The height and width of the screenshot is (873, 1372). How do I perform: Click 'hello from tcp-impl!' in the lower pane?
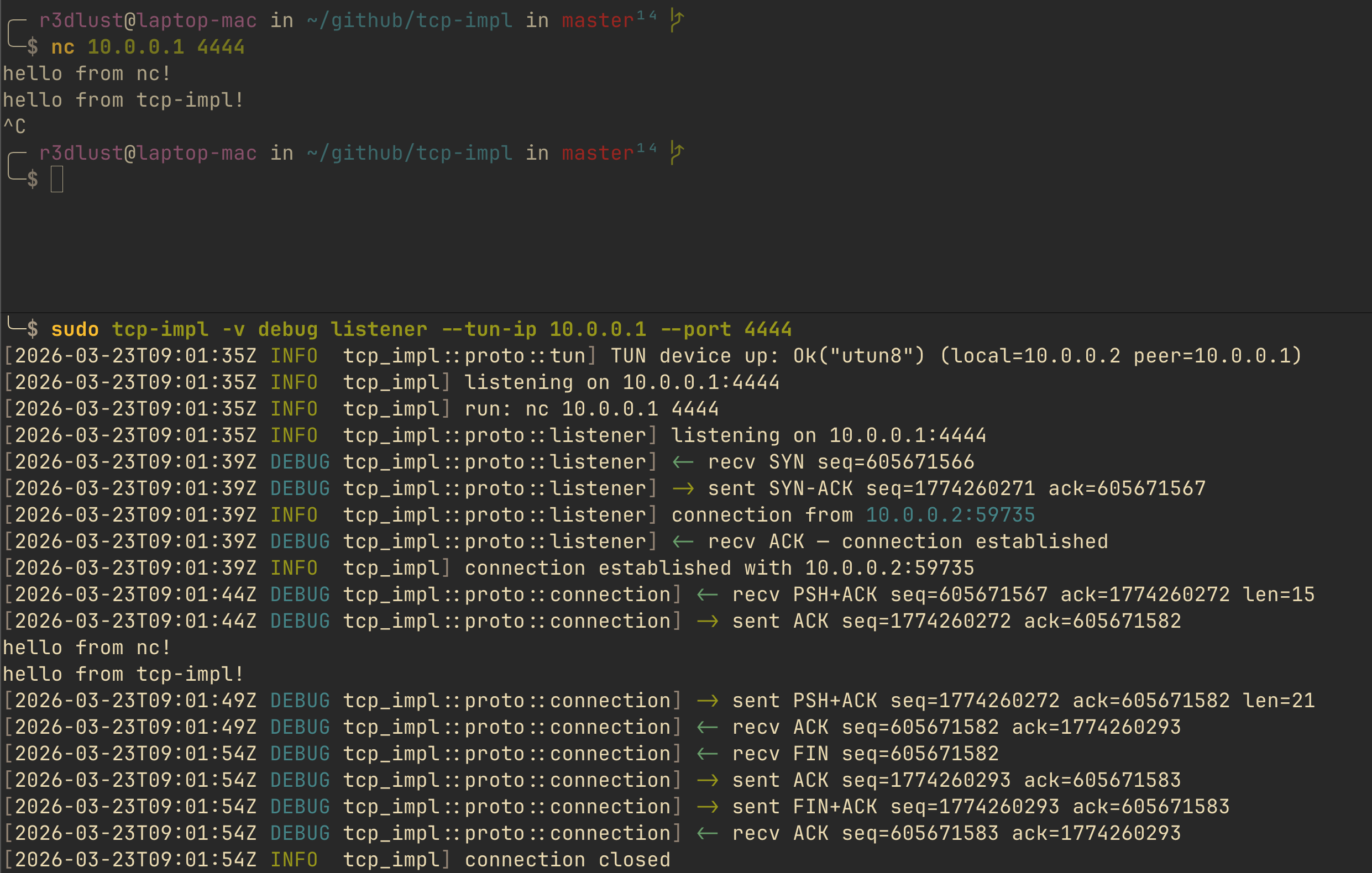124,674
